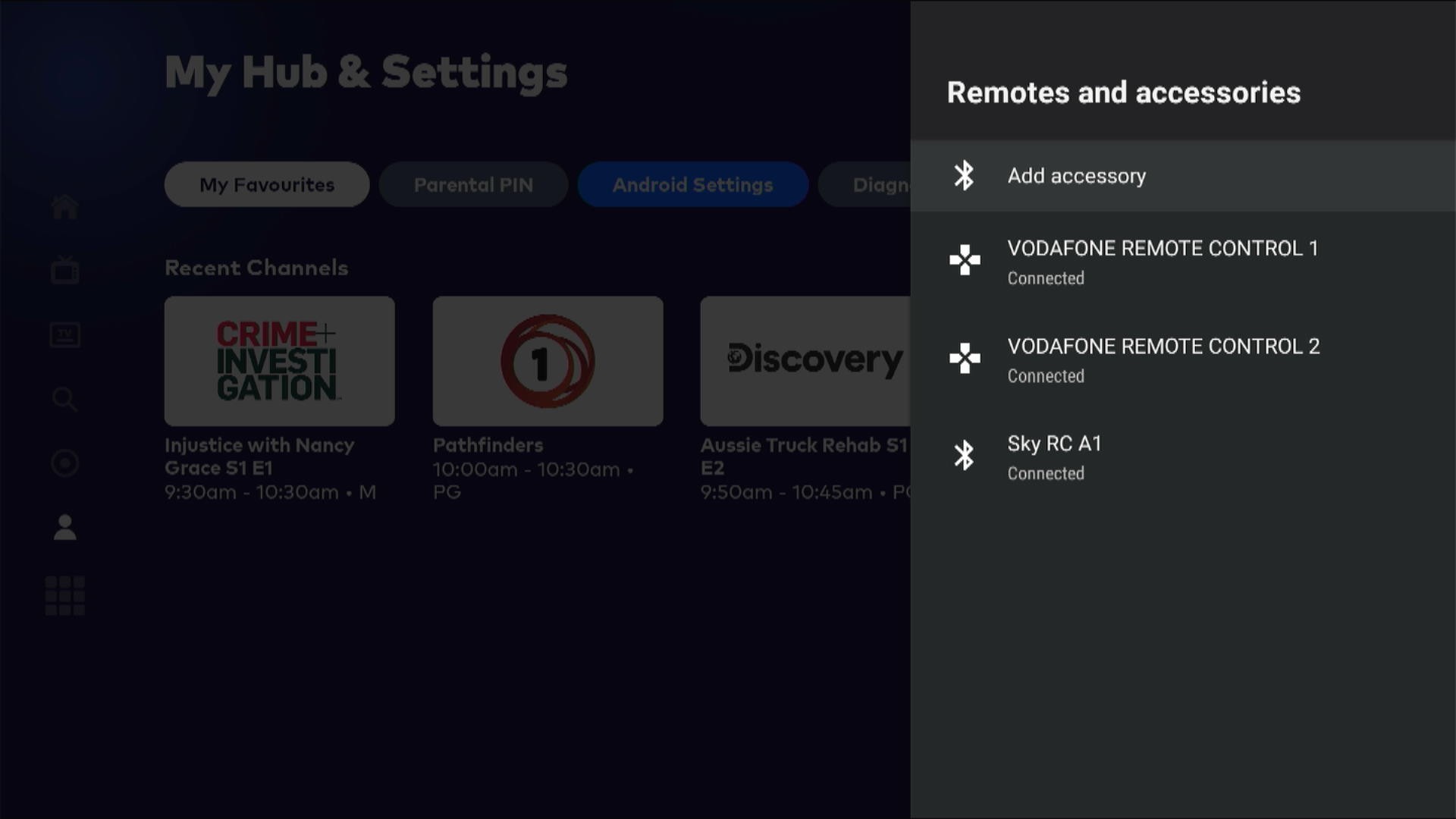Switch to the cut-off Diagnostics tab

pyautogui.click(x=864, y=184)
